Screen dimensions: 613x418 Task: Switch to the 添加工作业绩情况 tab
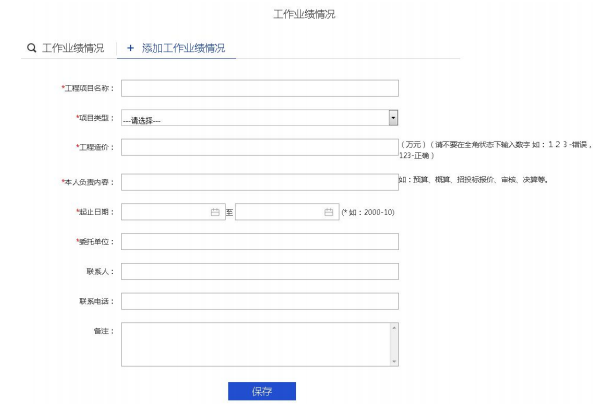[183, 48]
